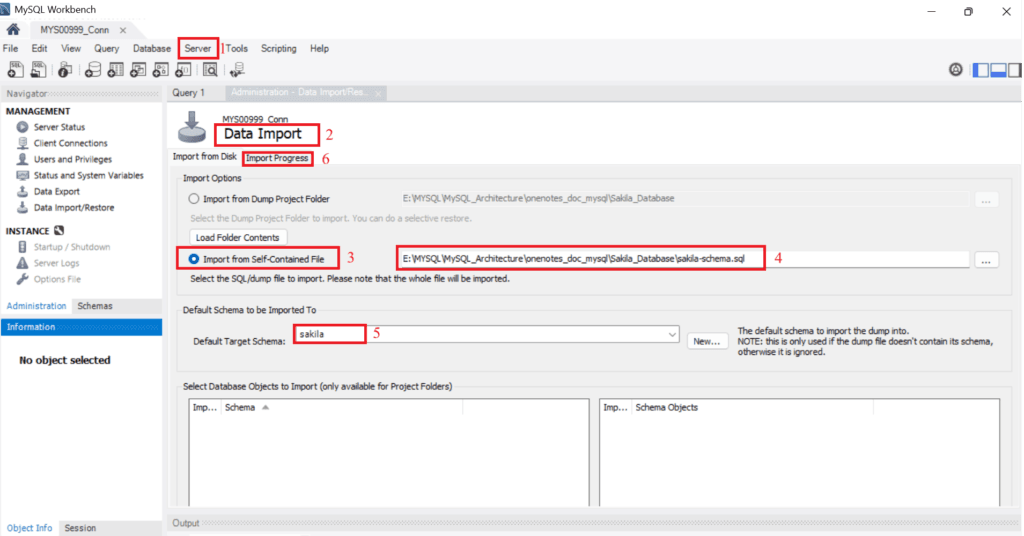Open the Edit menu
This screenshot has width=1024, height=536.
tap(39, 48)
